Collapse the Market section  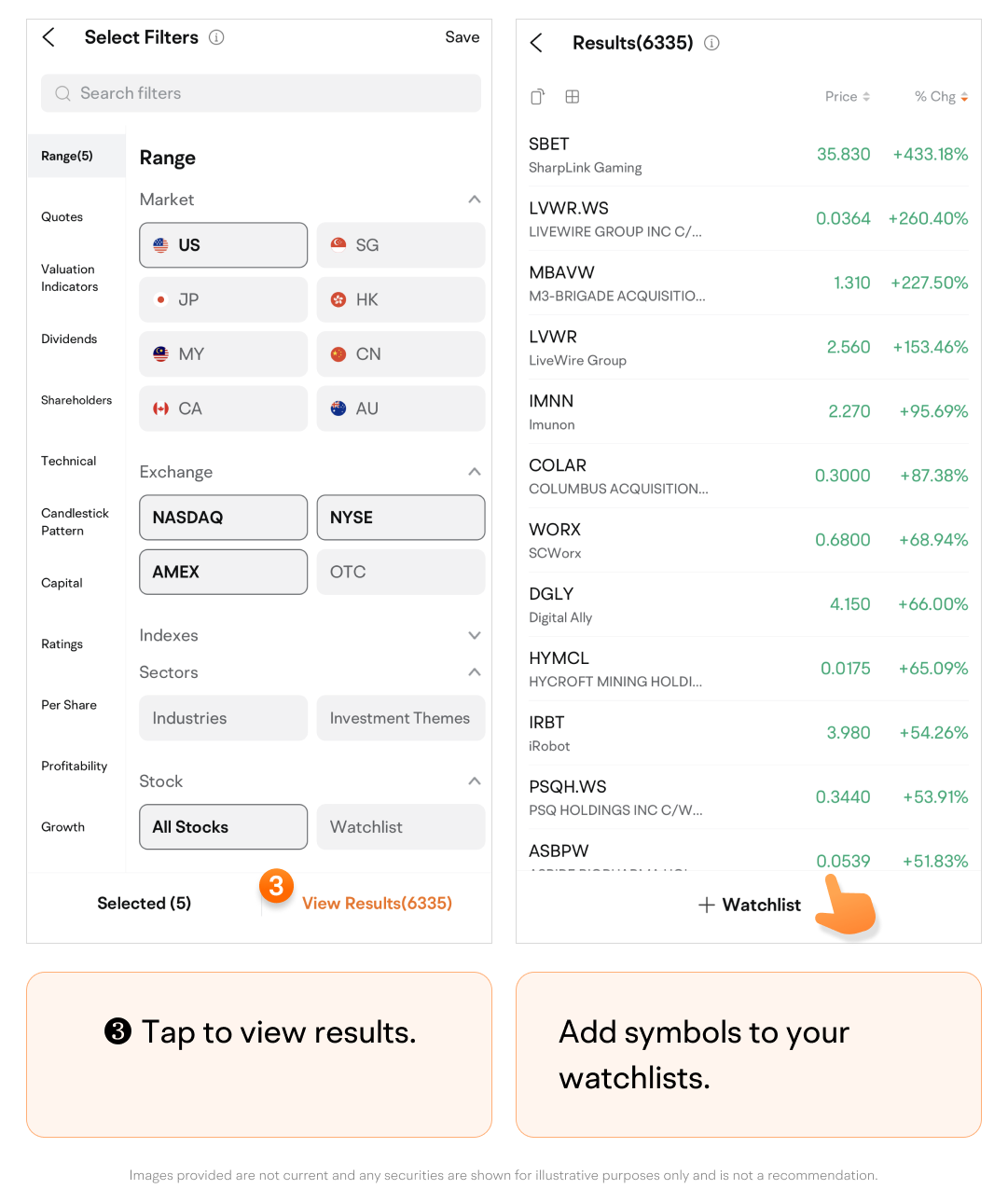click(x=474, y=200)
